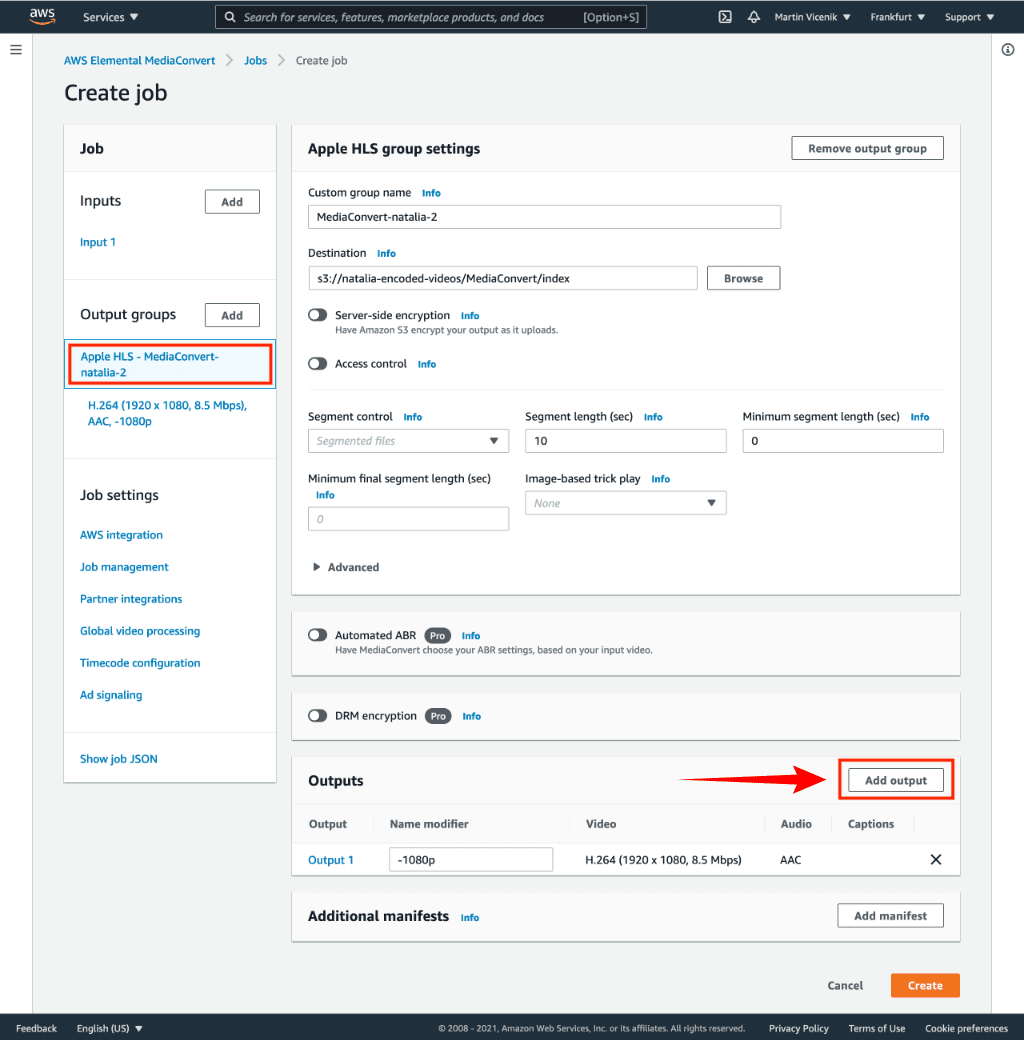
Task: Click the AWS search bar
Action: click(x=430, y=17)
